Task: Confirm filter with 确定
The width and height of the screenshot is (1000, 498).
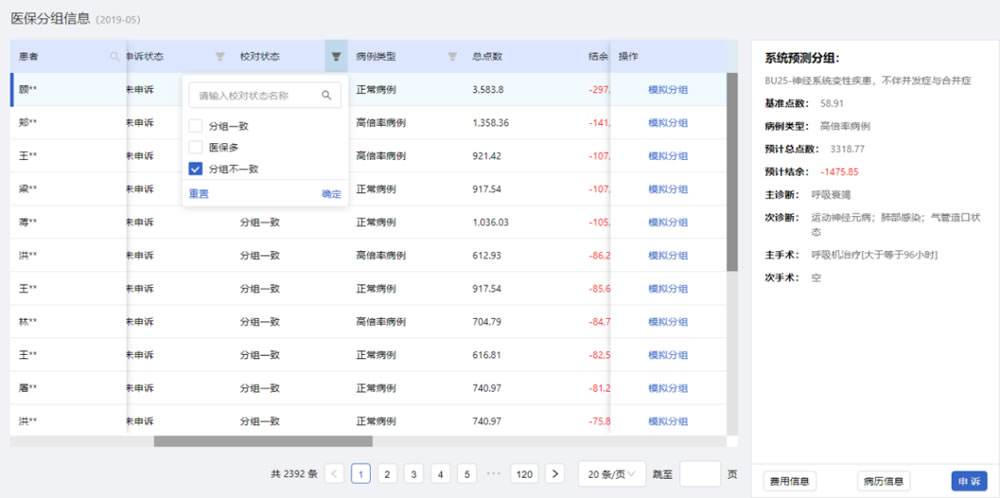Action: point(331,194)
